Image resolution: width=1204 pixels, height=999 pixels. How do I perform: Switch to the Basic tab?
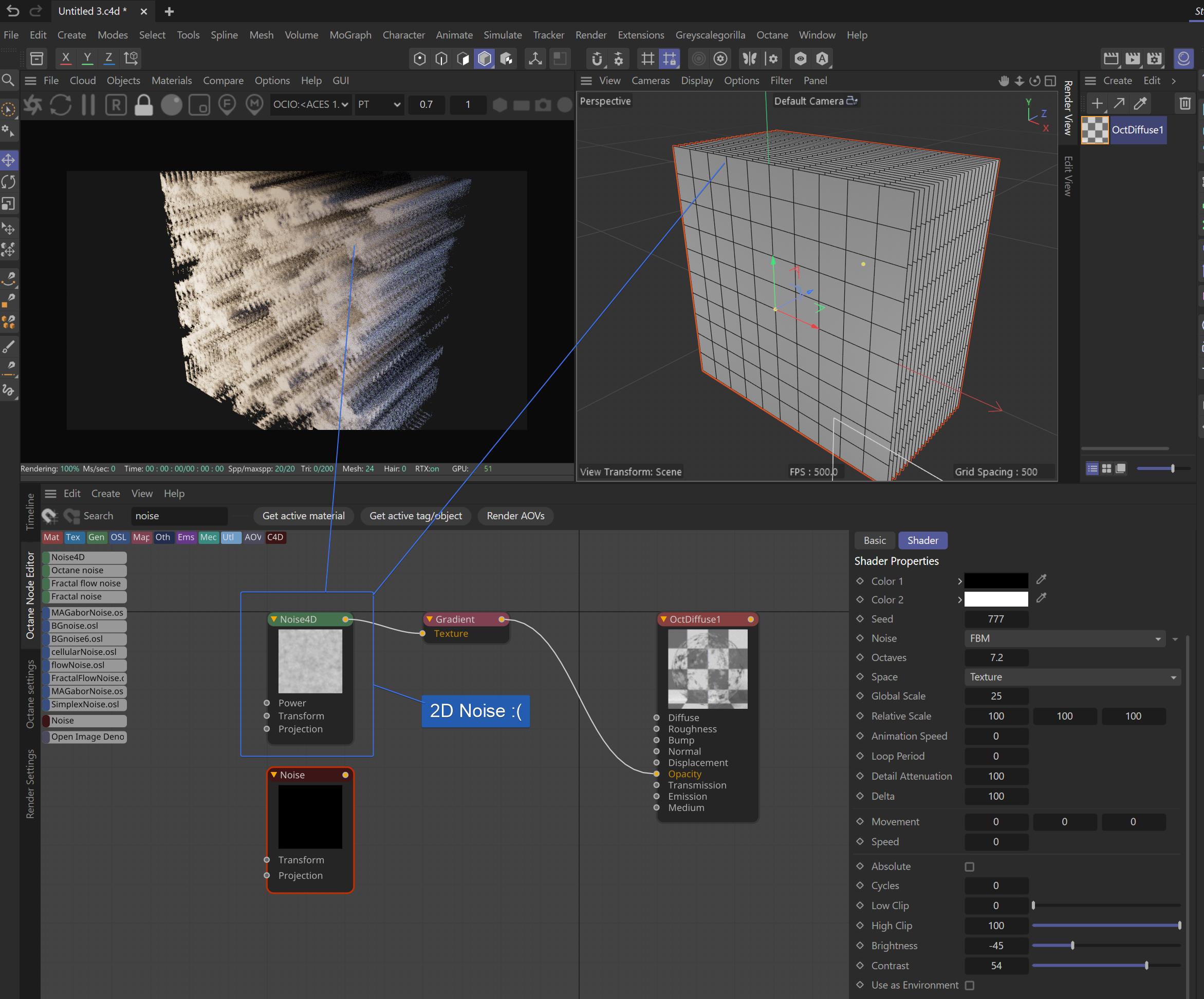(874, 540)
